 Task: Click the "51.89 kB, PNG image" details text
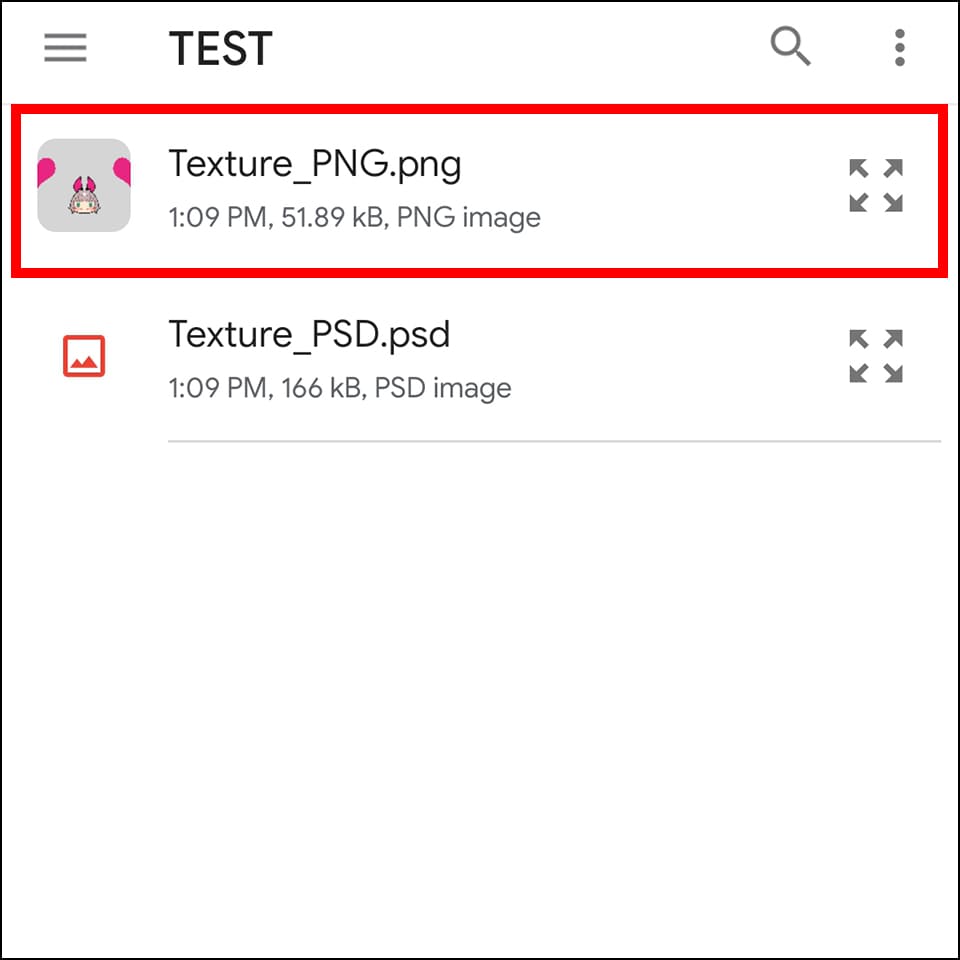tap(411, 218)
